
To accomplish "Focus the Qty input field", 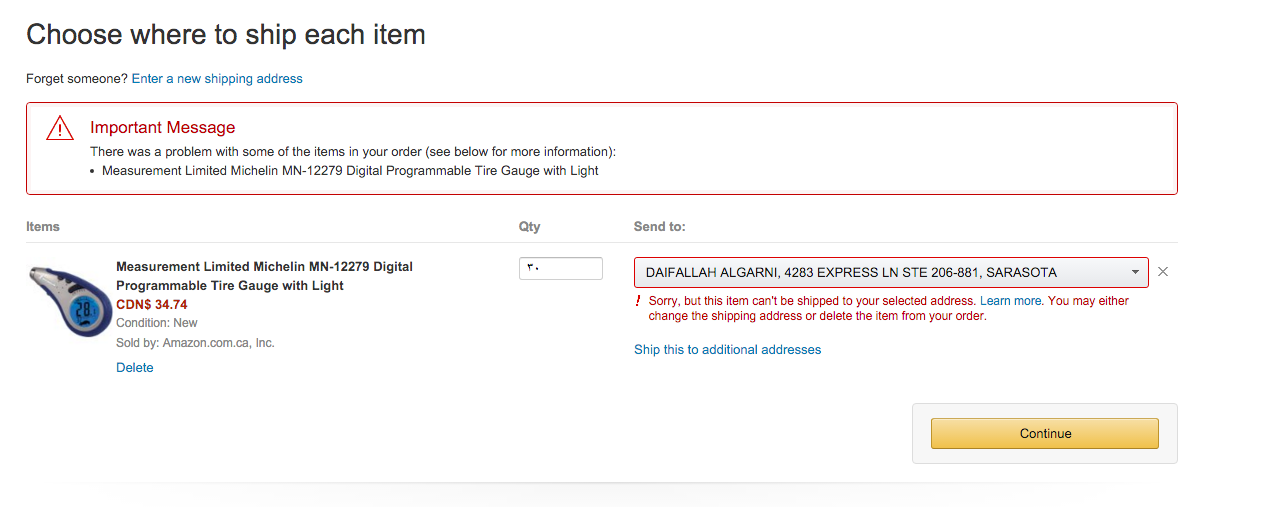I will pos(560,268).
